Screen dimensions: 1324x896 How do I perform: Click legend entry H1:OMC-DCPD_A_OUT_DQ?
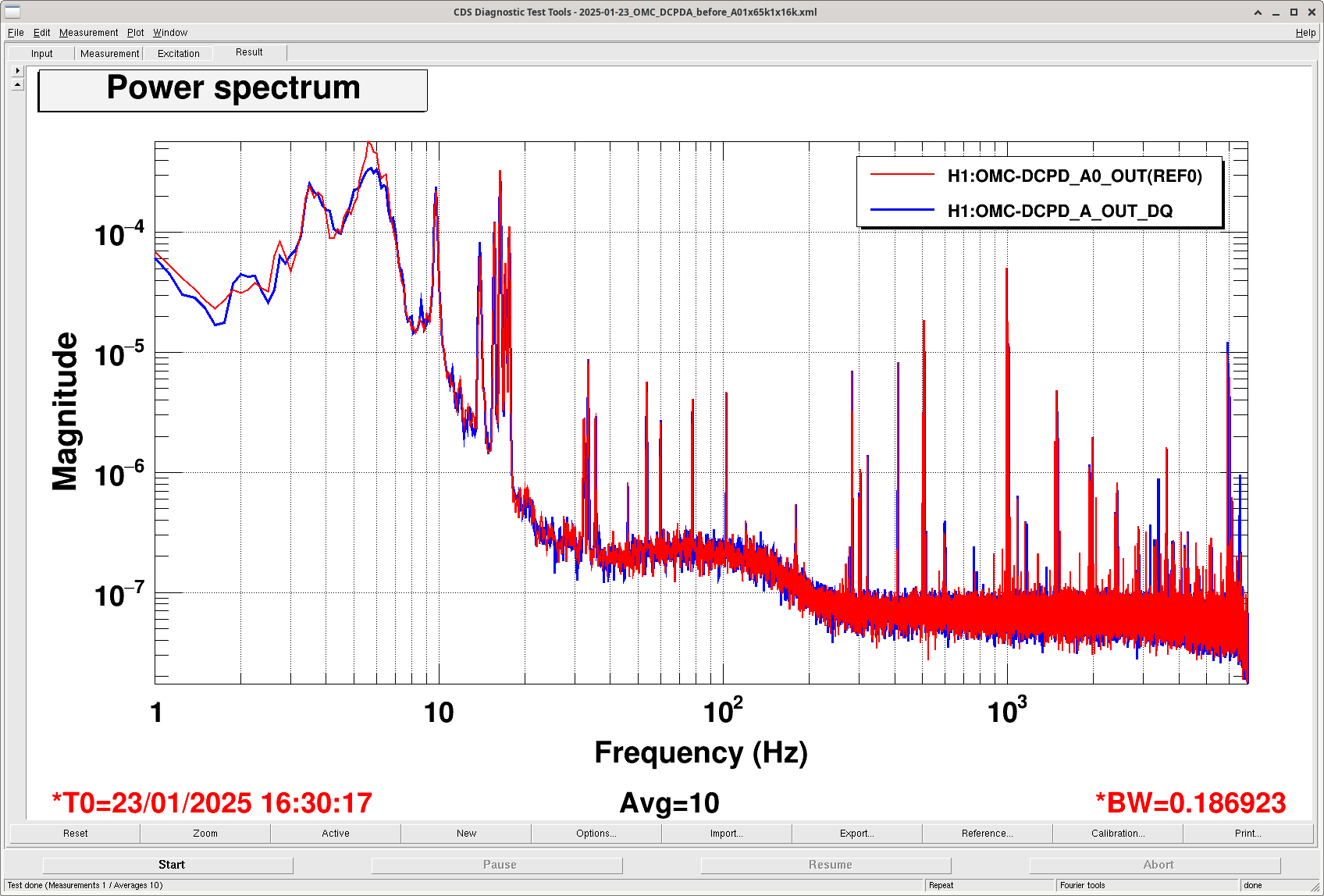point(1060,212)
